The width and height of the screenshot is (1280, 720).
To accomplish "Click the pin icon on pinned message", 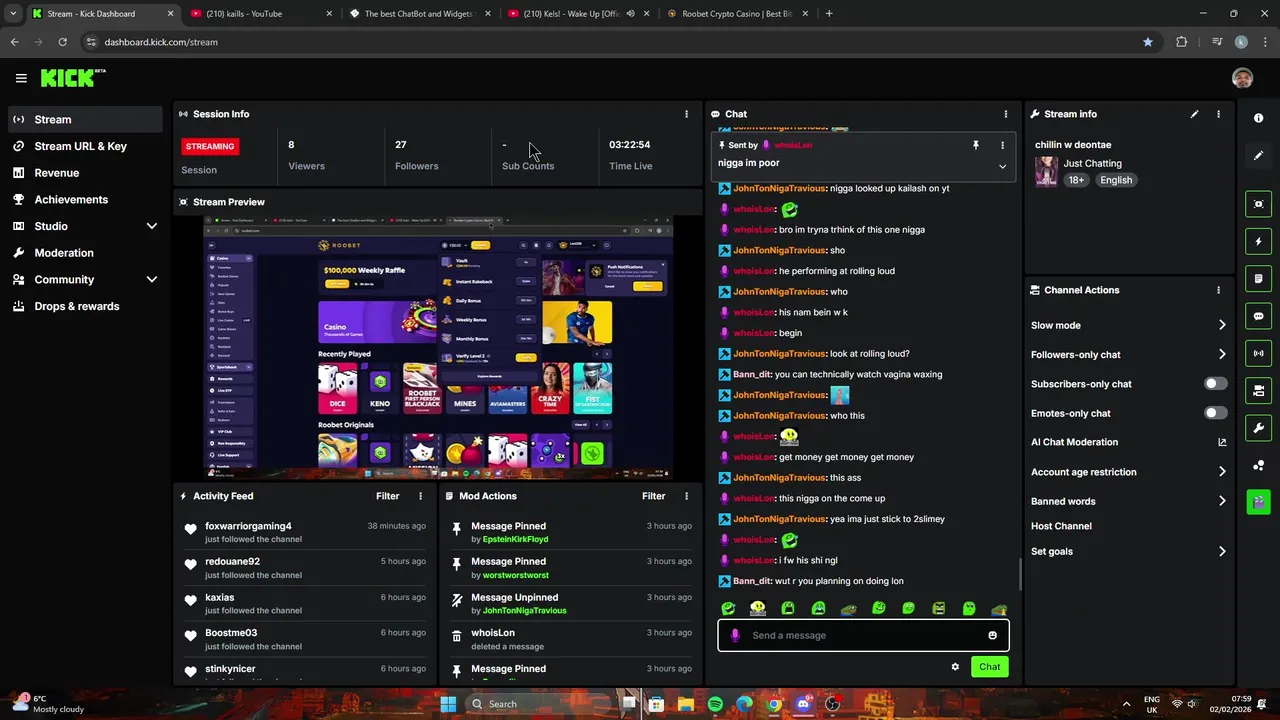I will coord(976,145).
